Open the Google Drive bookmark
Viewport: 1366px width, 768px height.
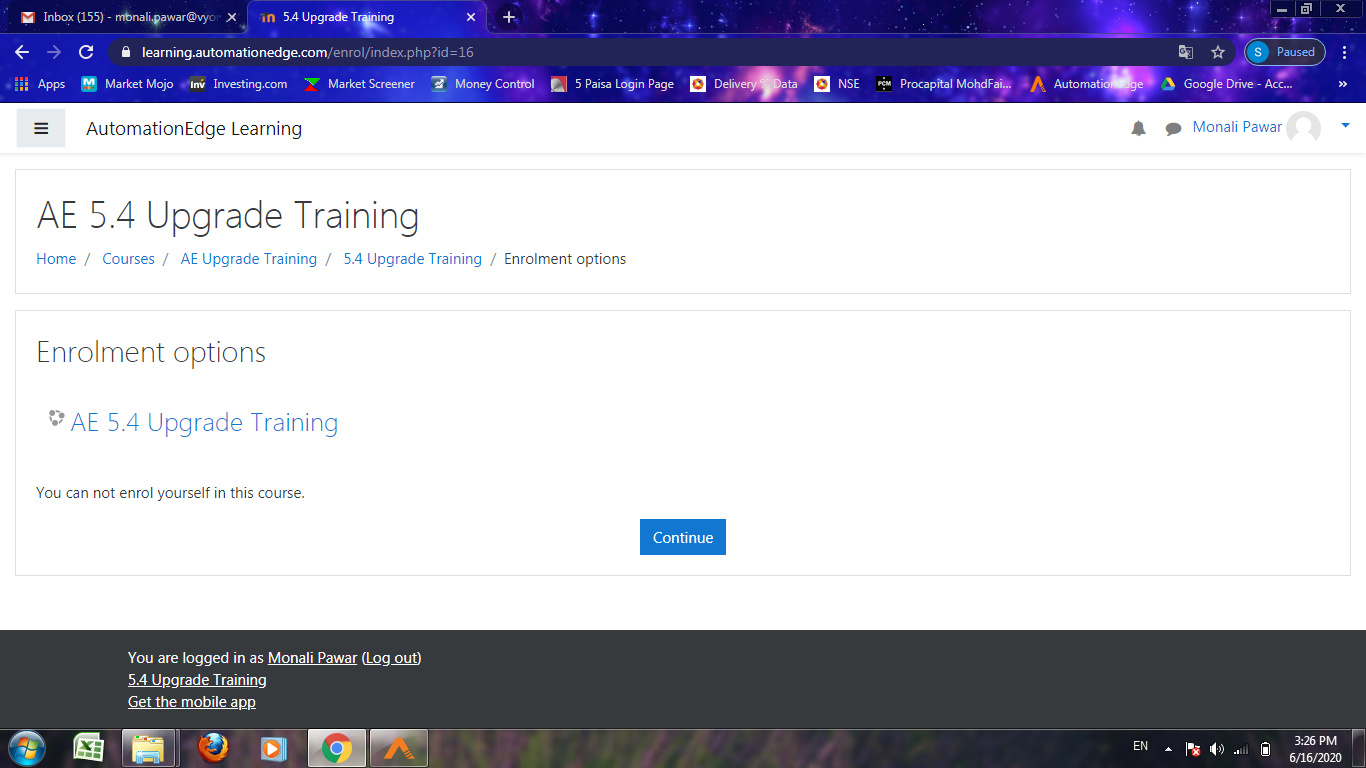(1226, 84)
